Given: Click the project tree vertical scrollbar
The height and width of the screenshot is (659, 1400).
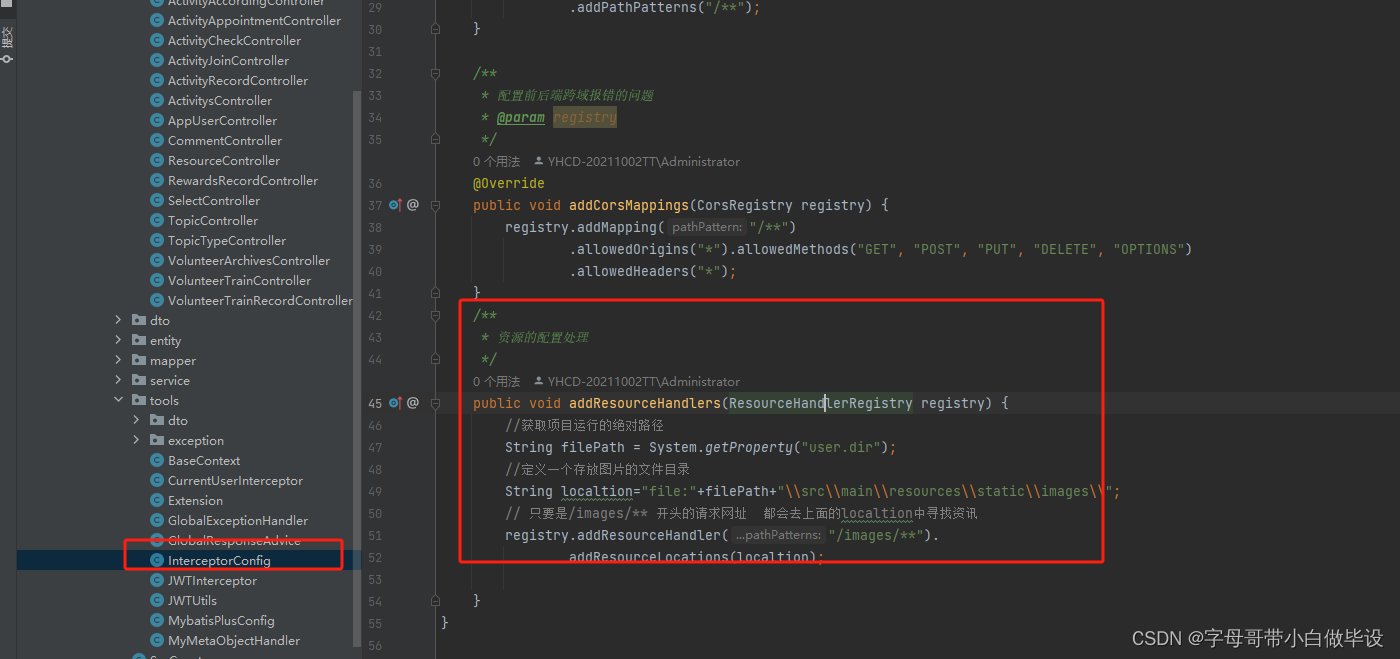Looking at the screenshot, I should [357, 370].
